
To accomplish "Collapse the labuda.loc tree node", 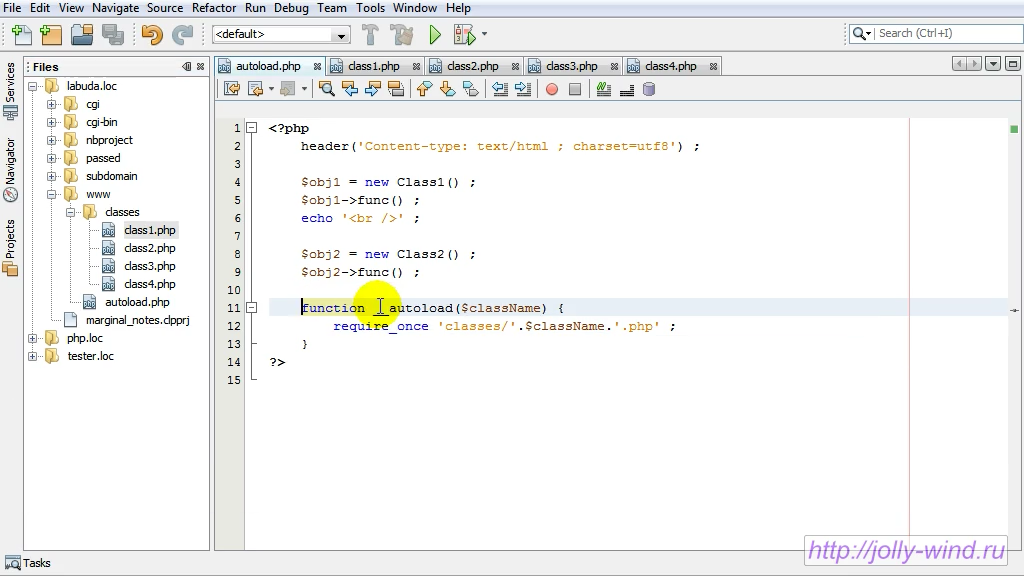I will (33, 86).
